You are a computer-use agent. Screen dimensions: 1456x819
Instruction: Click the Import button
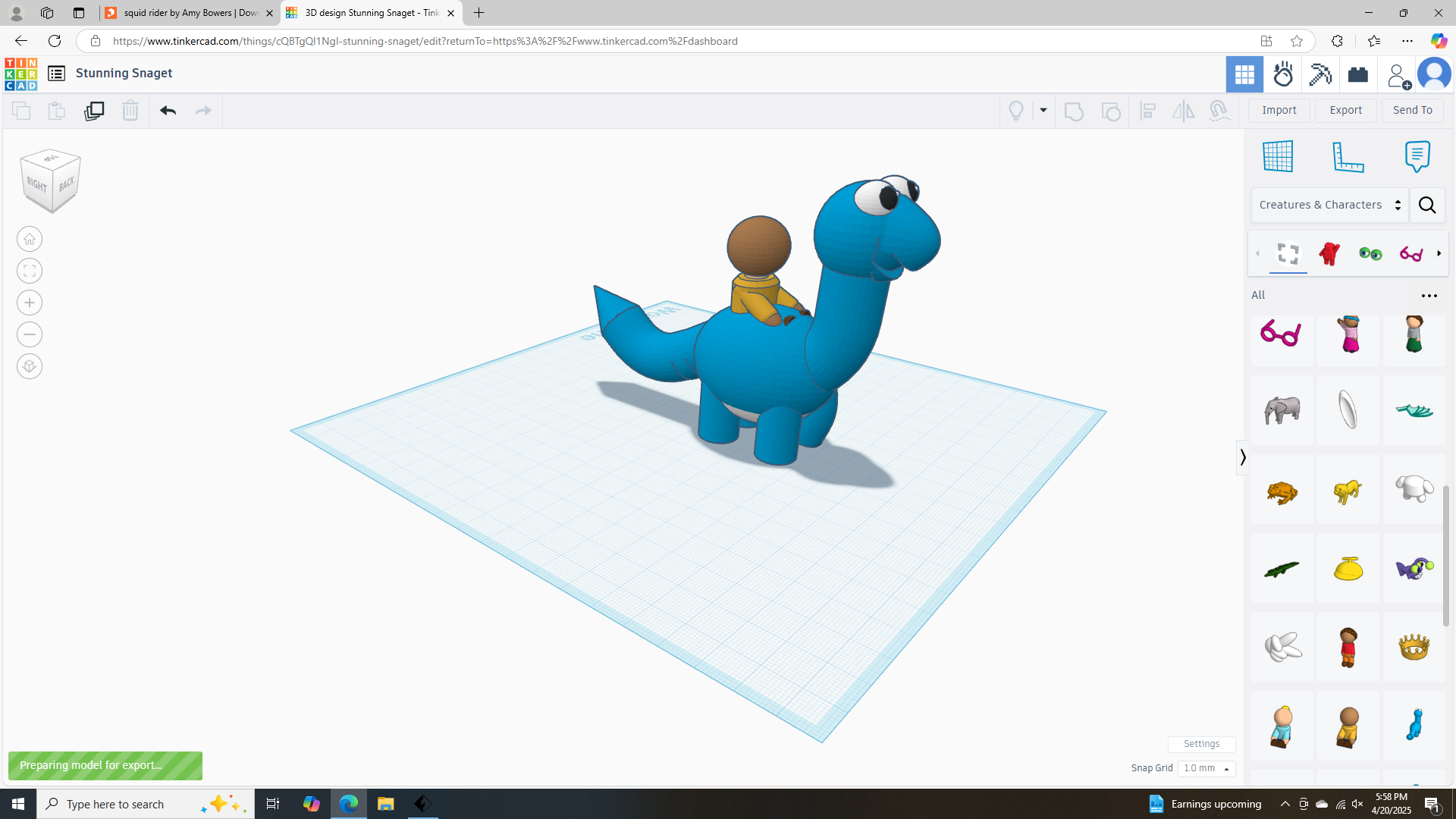tap(1279, 110)
